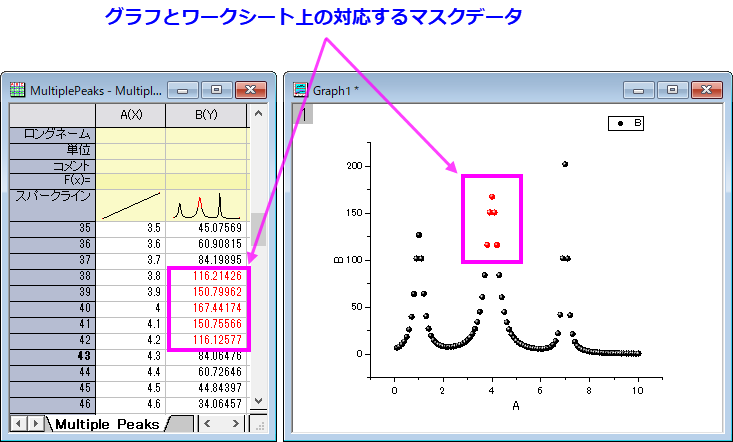Close the Graph1 window
733x442 pixels.
[x=707, y=90]
